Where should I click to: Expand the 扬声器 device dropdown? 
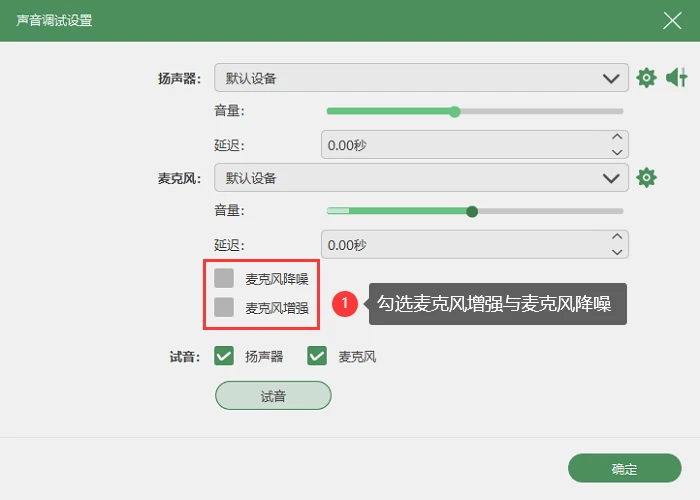tap(421, 78)
